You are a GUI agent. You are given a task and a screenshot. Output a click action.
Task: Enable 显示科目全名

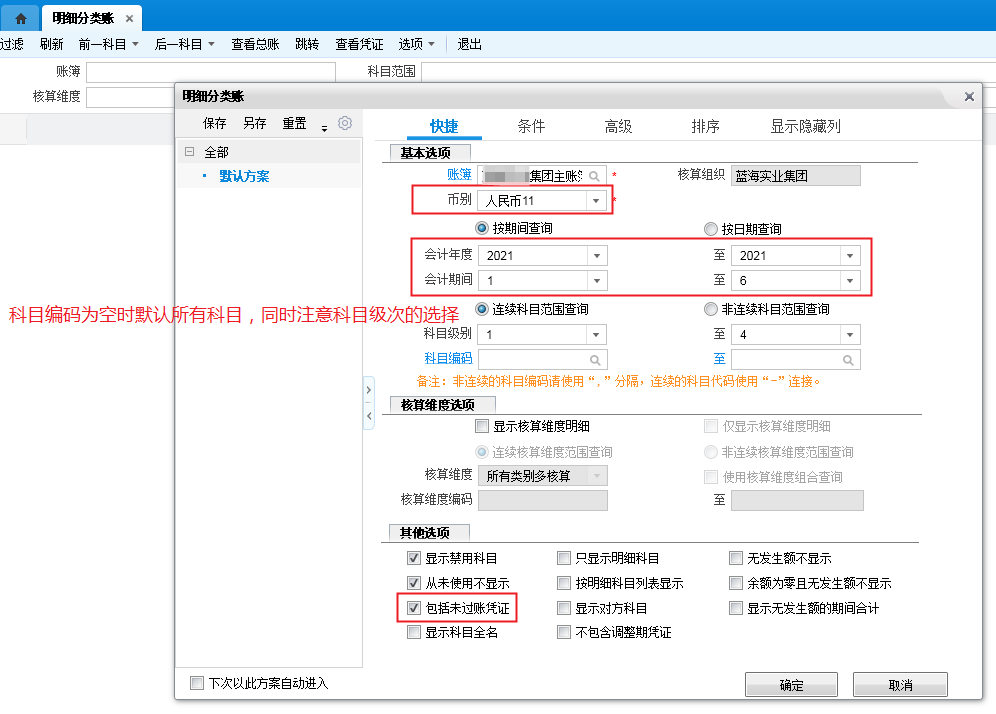414,632
